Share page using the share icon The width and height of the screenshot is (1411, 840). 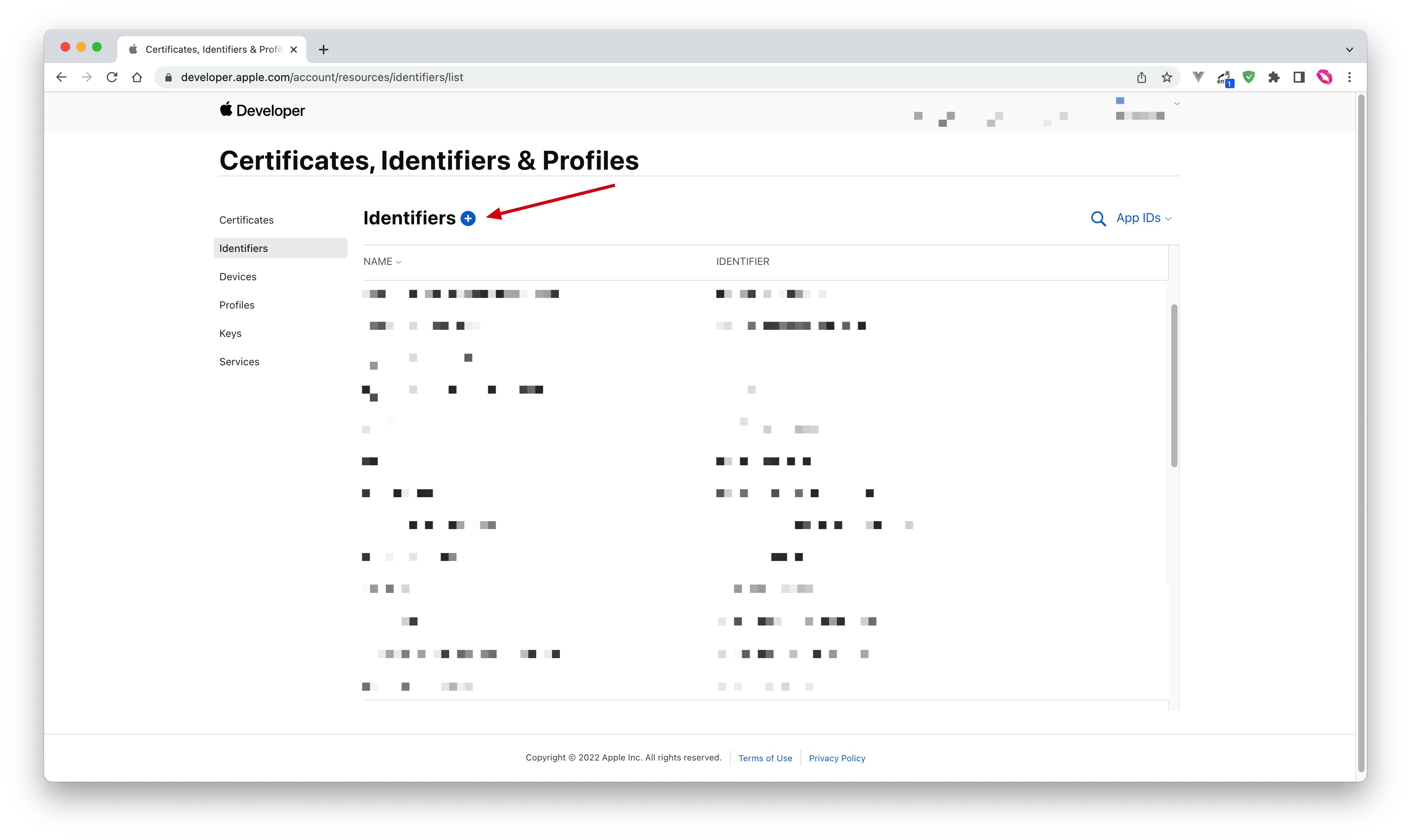1141,78
